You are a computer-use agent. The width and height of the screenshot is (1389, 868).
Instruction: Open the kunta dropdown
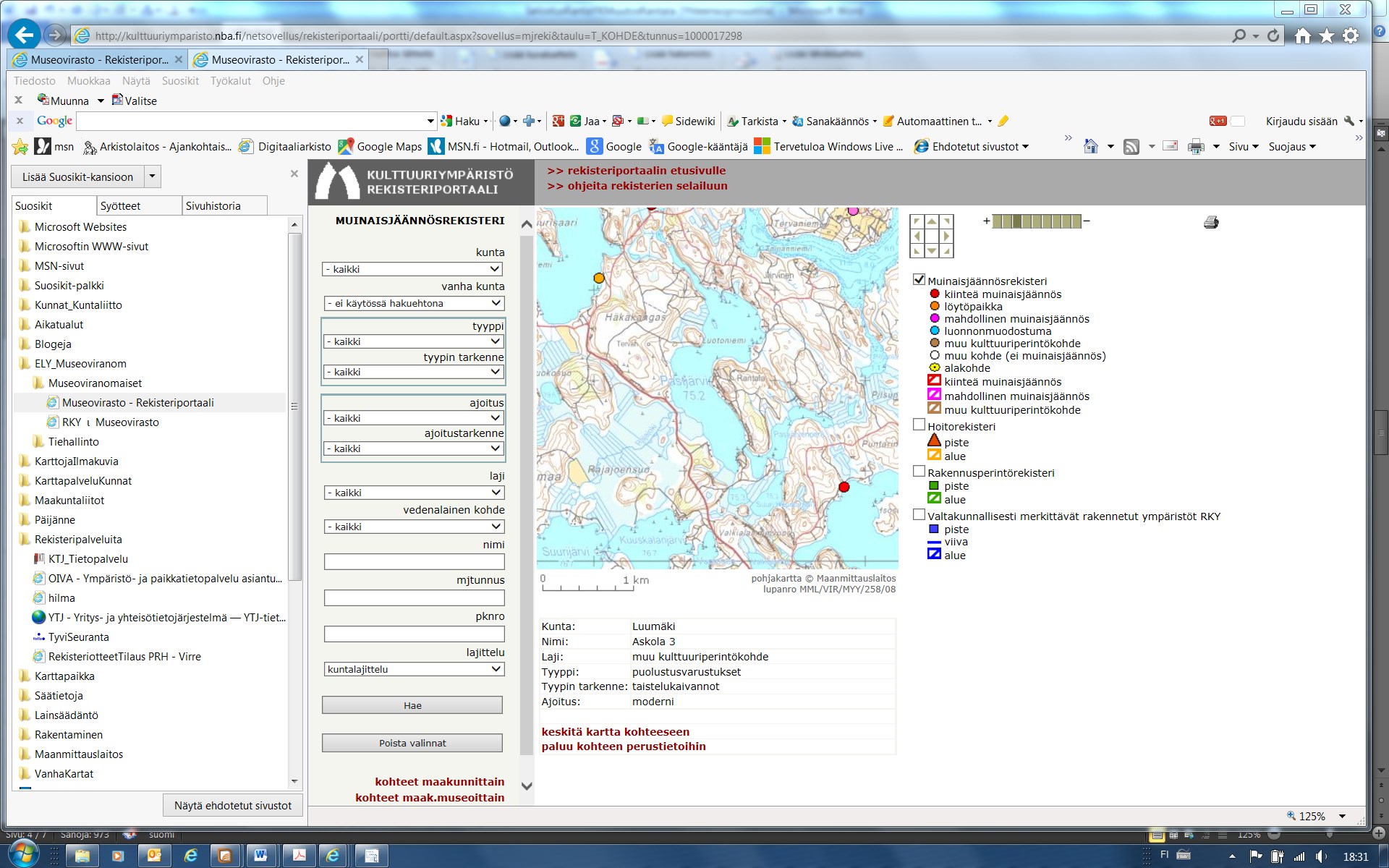pyautogui.click(x=412, y=269)
